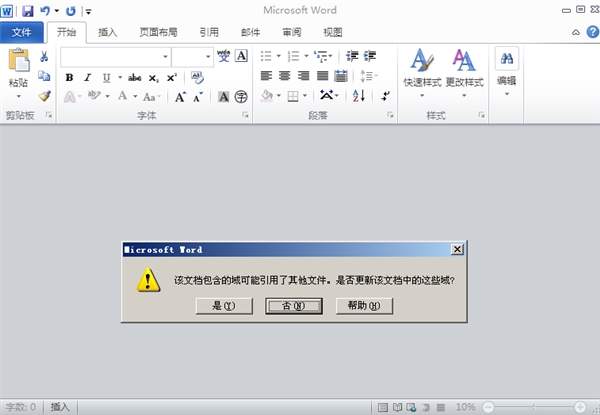This screenshot has height=415, width=600.
Task: Switch to the Page Layout (页面布局) tab
Action: point(158,33)
